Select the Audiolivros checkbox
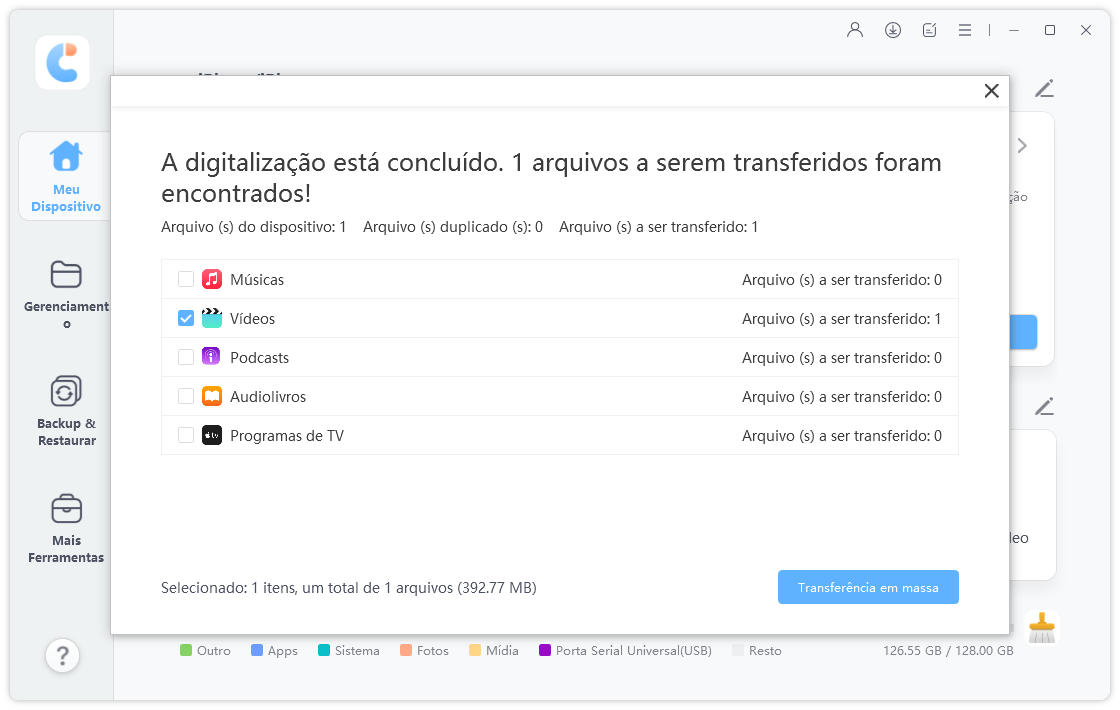 [x=186, y=397]
